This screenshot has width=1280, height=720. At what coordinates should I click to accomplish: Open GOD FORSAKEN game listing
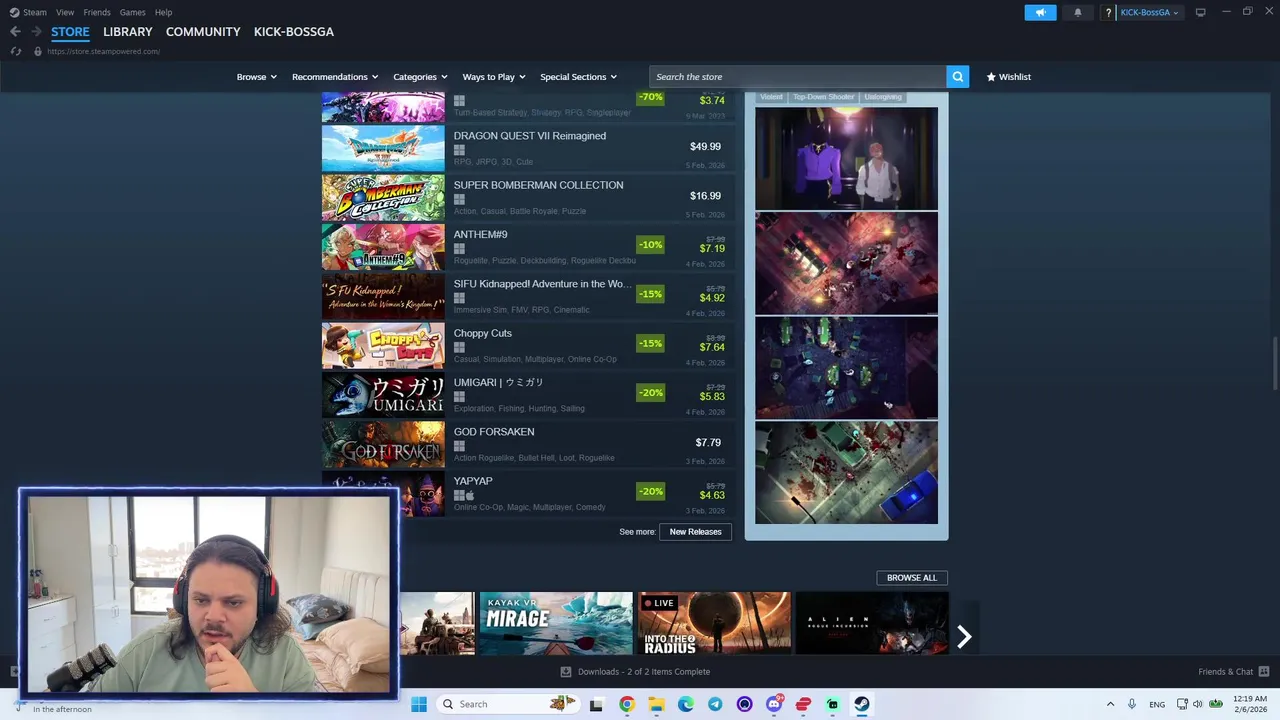tap(528, 443)
